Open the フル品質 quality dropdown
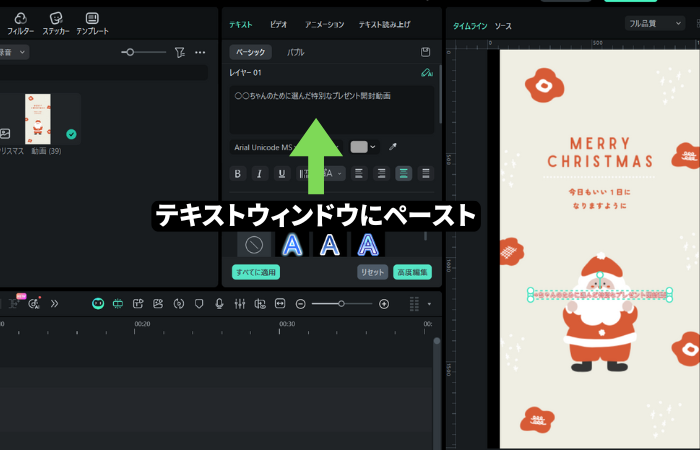This screenshot has width=700, height=450. click(655, 23)
